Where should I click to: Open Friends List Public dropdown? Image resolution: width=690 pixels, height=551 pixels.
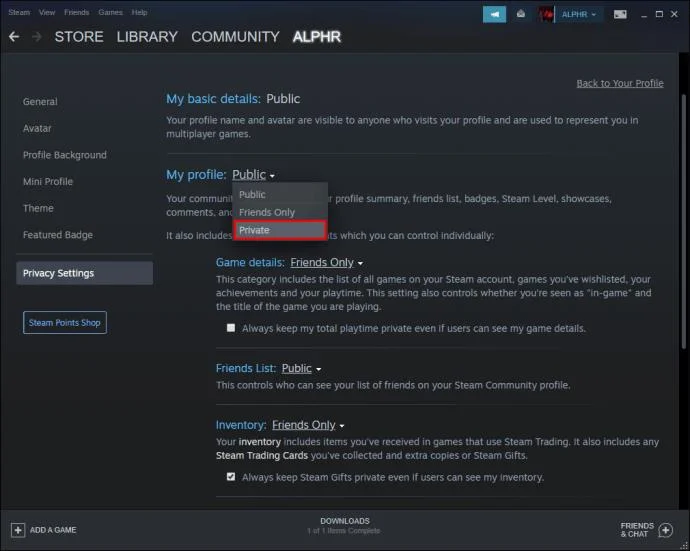coord(301,368)
